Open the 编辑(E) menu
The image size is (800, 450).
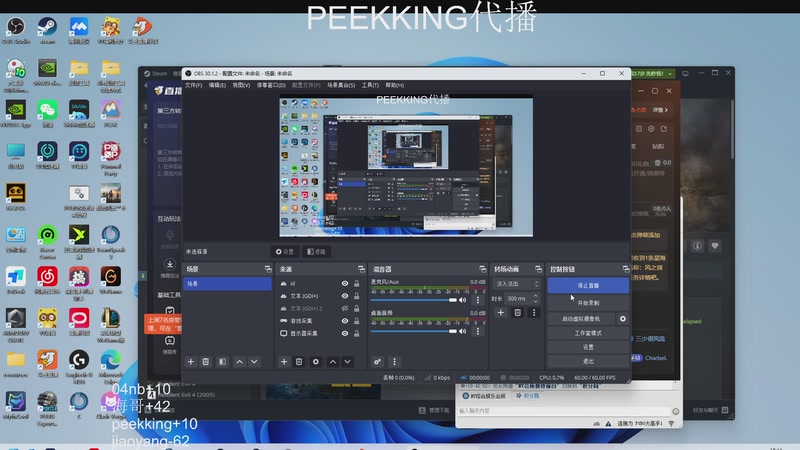[x=217, y=85]
